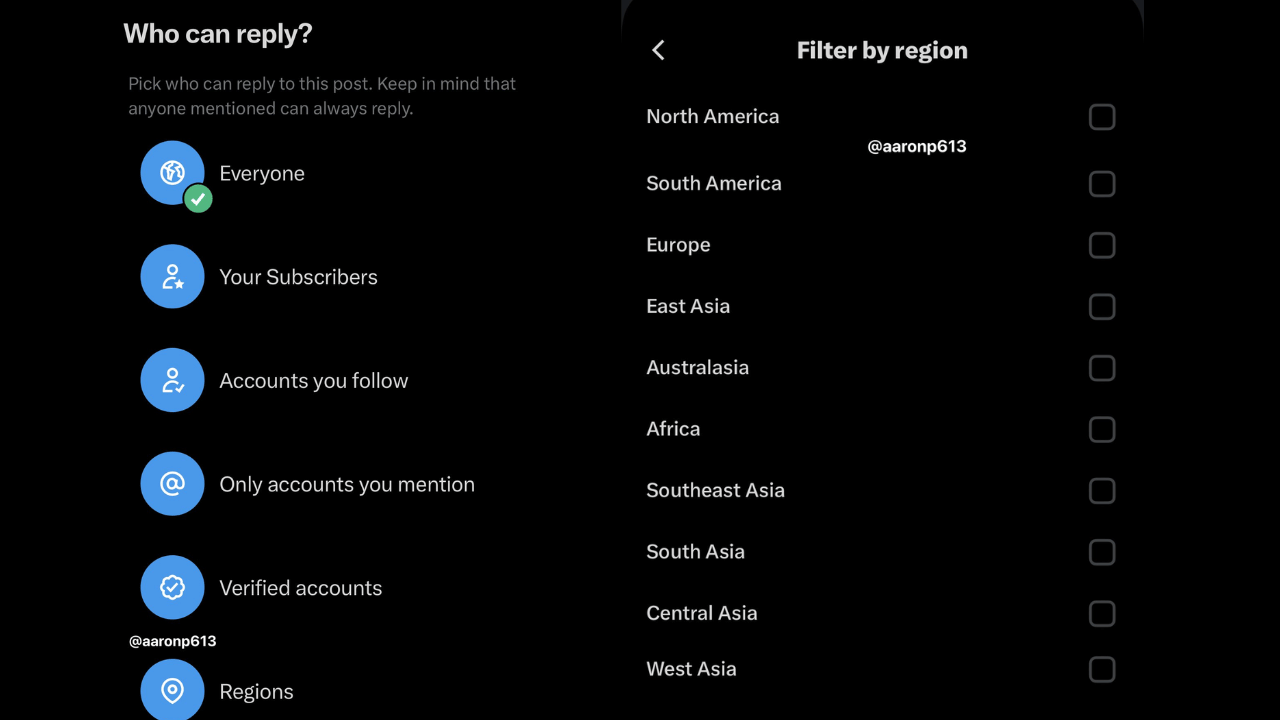Open the Regions location pin icon
Viewport: 1280px width, 720px height.
coord(172,690)
